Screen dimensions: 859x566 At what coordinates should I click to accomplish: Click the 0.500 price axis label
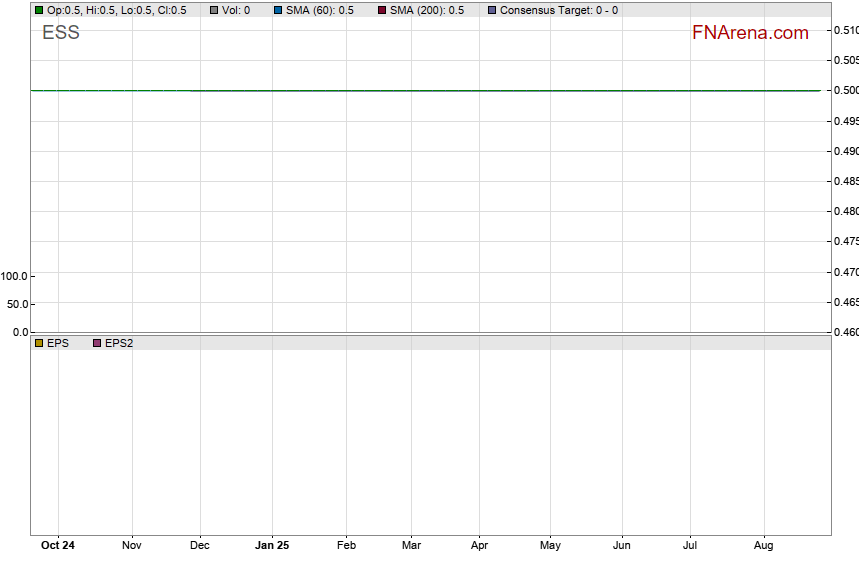[845, 91]
